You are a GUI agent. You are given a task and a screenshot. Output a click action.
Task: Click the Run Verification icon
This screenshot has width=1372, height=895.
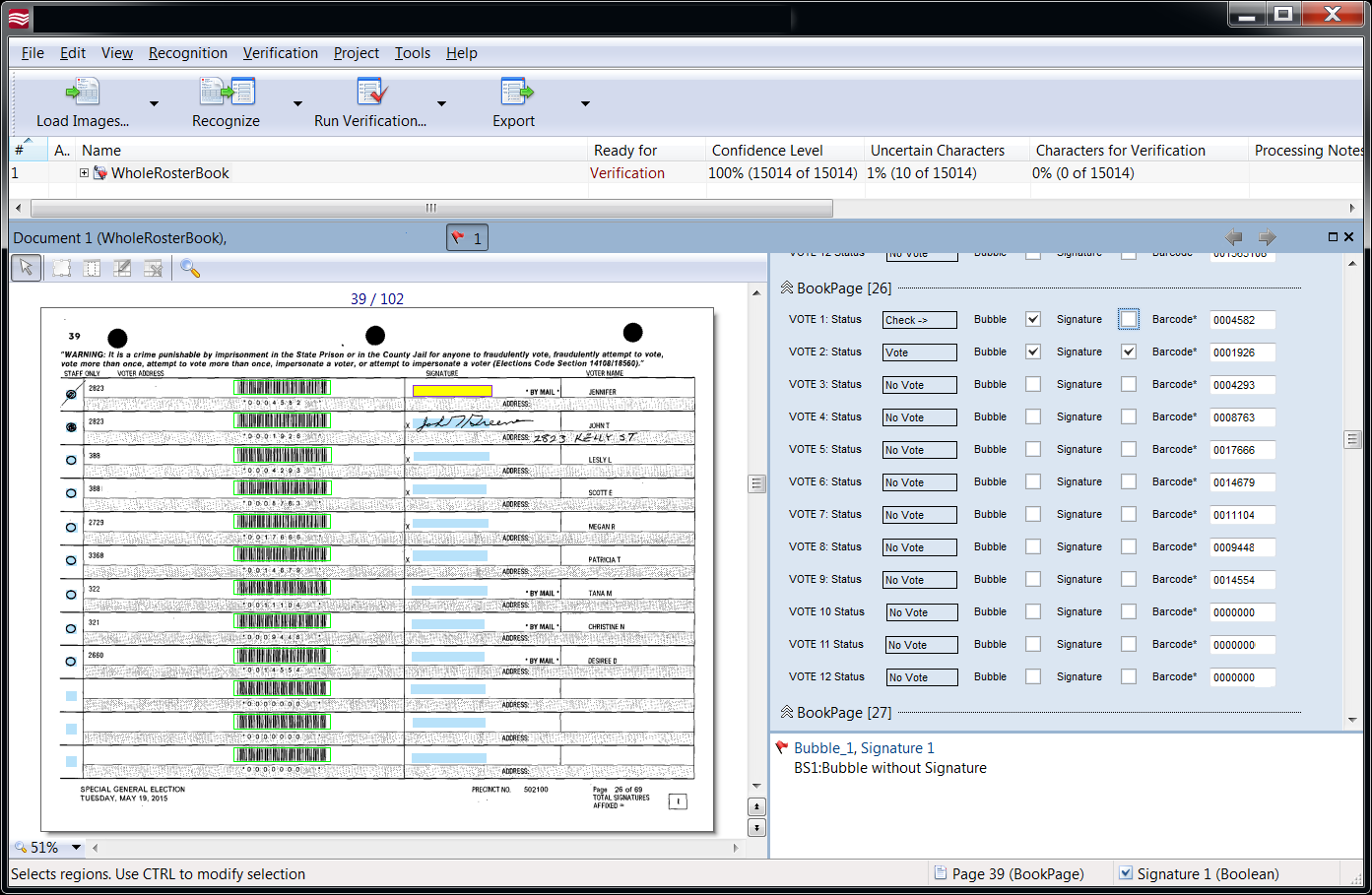[x=371, y=93]
